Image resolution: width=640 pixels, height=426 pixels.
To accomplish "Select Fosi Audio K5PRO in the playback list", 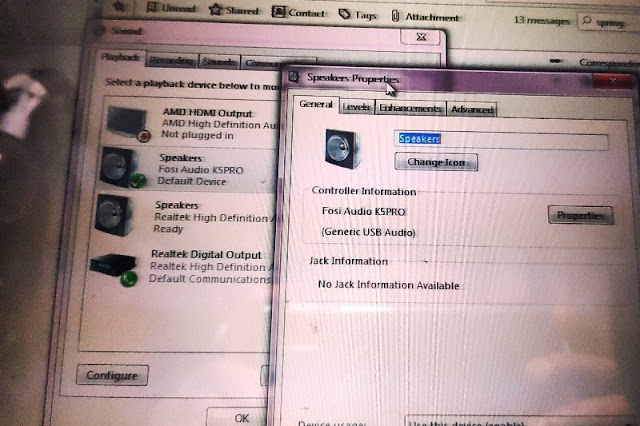I will click(x=200, y=170).
